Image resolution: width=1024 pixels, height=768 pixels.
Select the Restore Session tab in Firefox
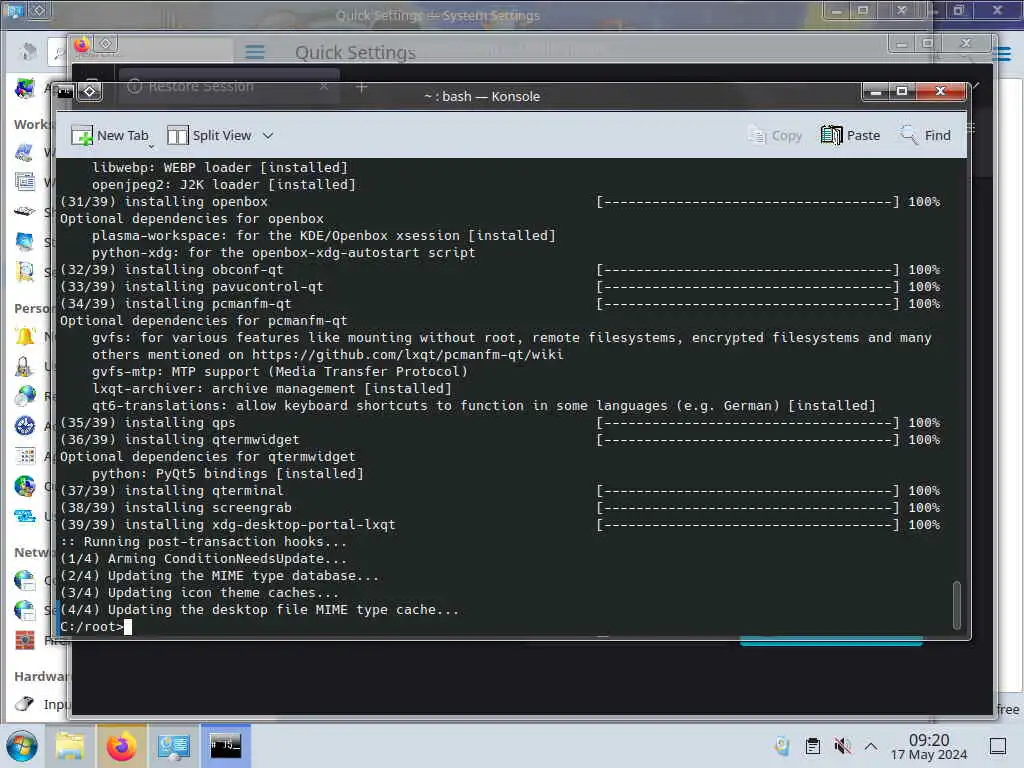click(229, 86)
